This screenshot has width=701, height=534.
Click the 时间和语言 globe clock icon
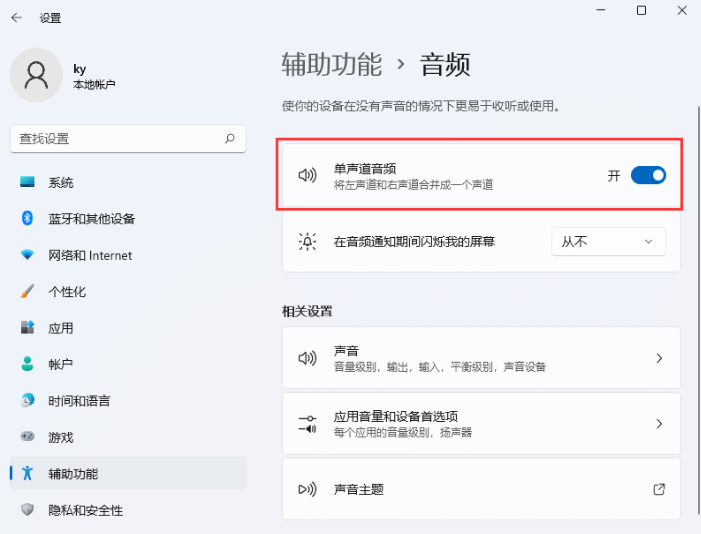click(x=28, y=401)
